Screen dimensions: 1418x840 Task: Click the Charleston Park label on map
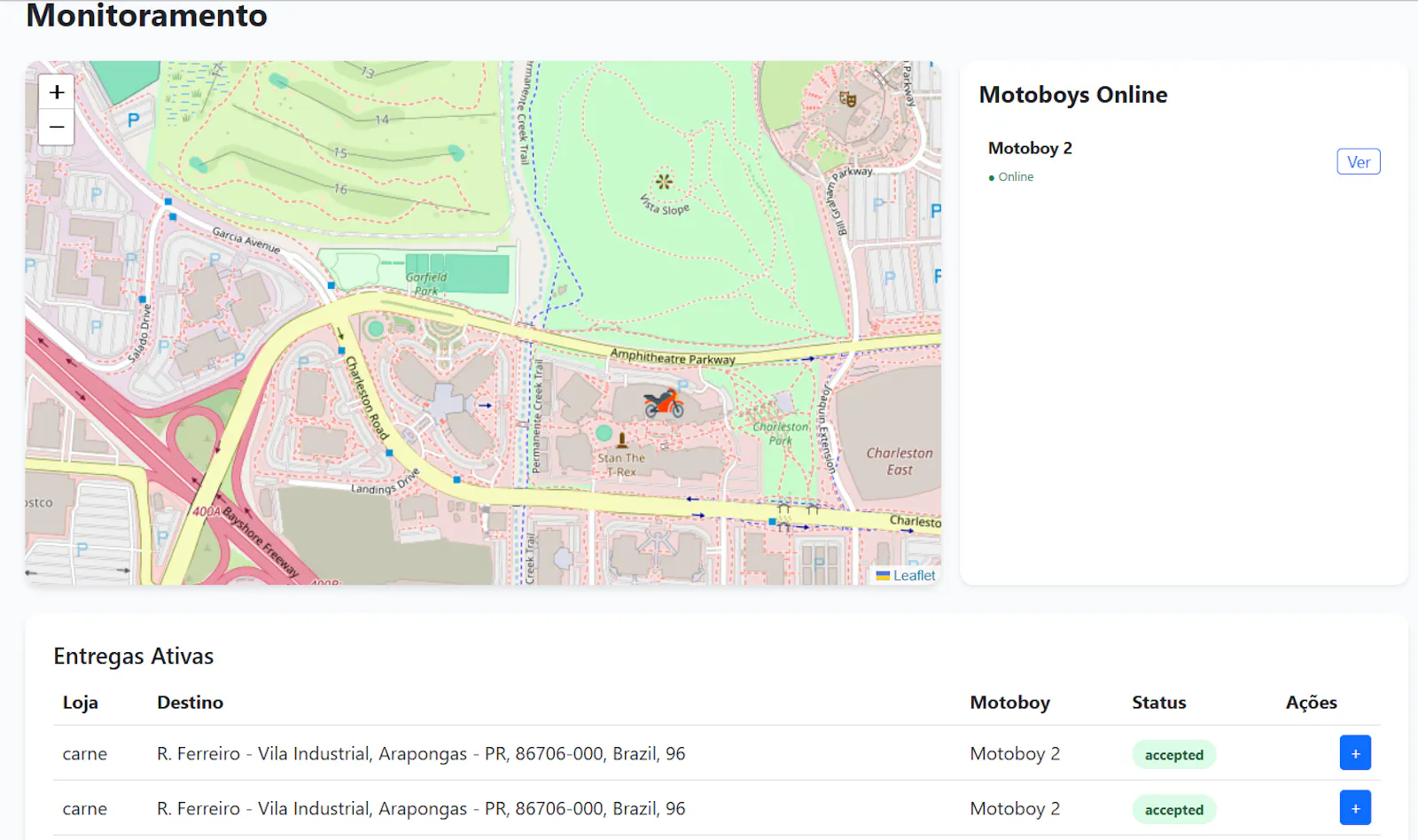point(781,433)
